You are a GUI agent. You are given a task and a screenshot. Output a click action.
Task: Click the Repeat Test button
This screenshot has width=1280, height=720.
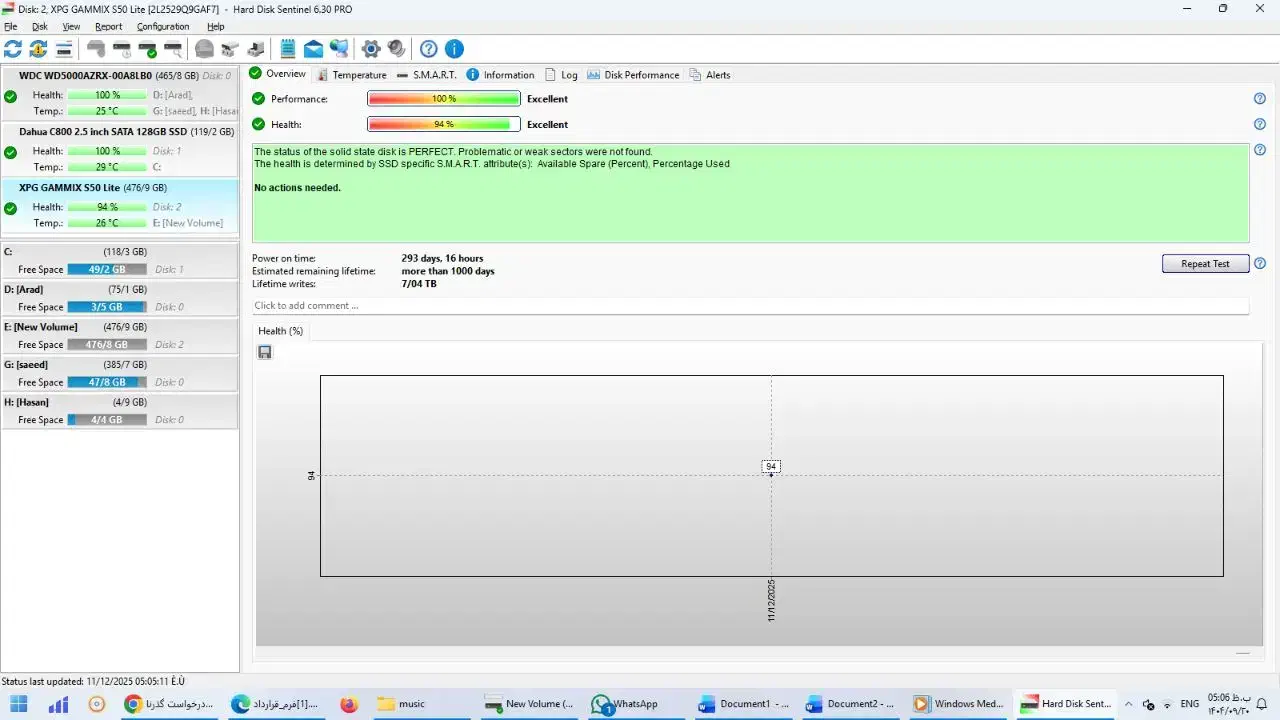click(x=1205, y=264)
